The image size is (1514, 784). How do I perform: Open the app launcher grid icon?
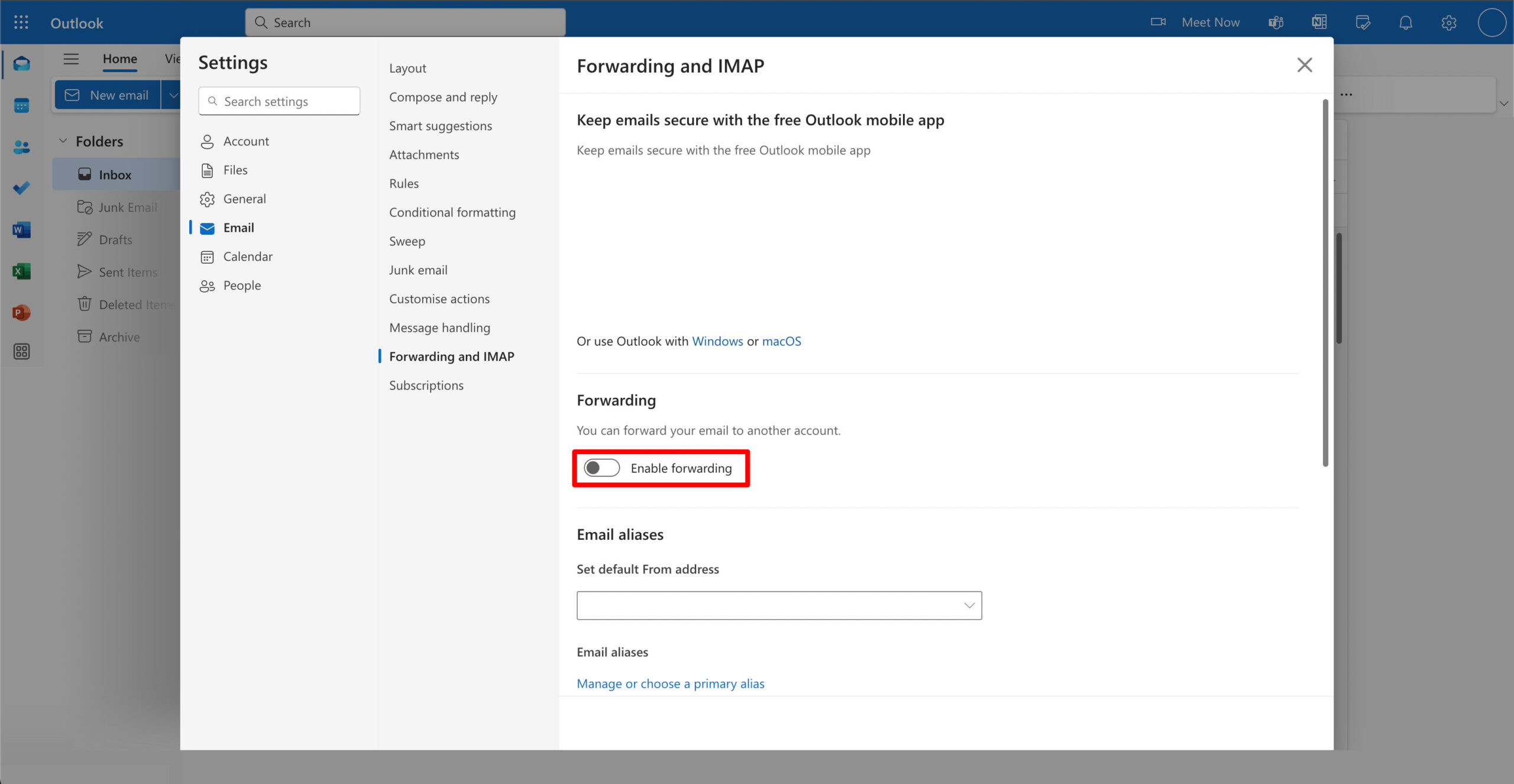click(x=21, y=22)
